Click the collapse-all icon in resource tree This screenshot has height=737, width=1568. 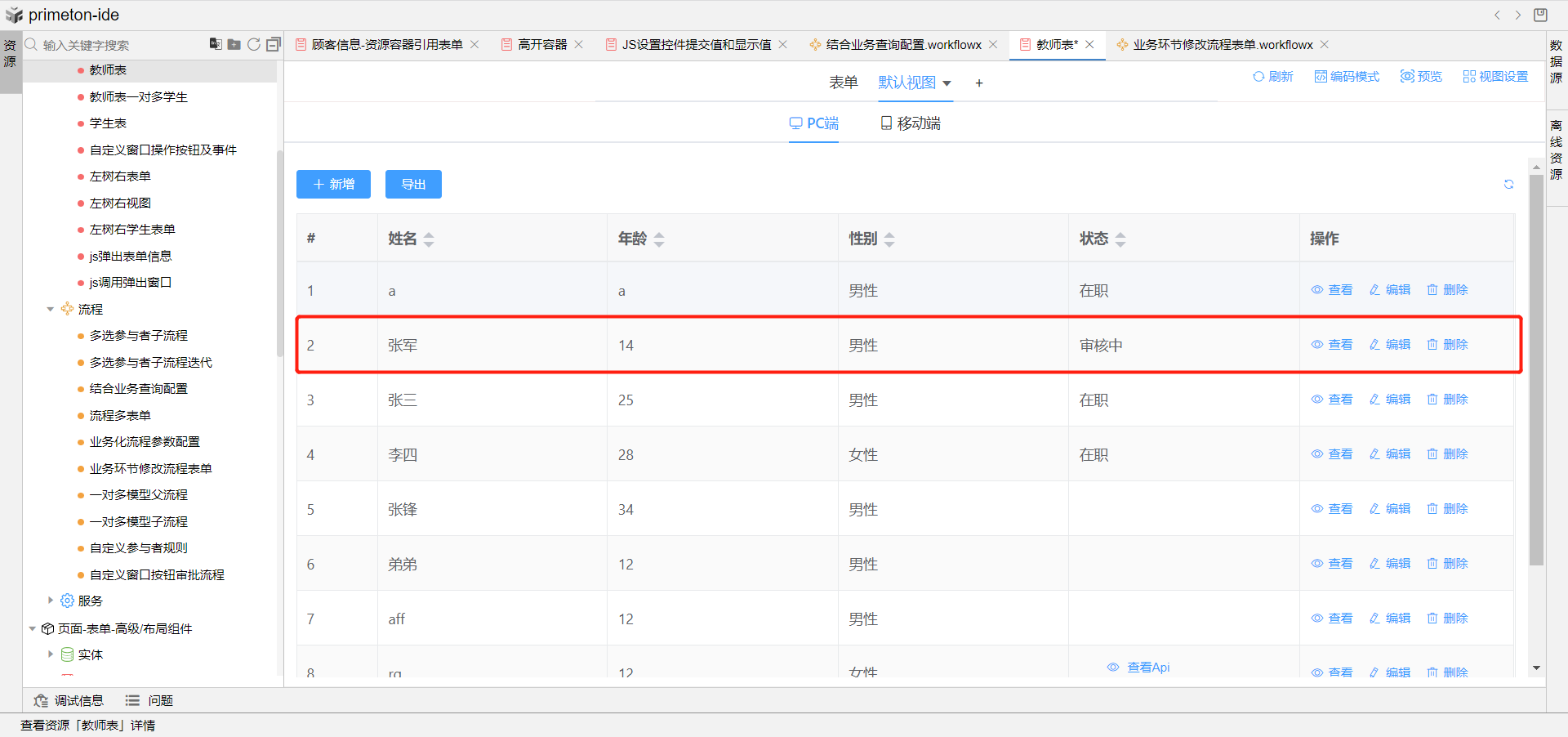click(274, 44)
